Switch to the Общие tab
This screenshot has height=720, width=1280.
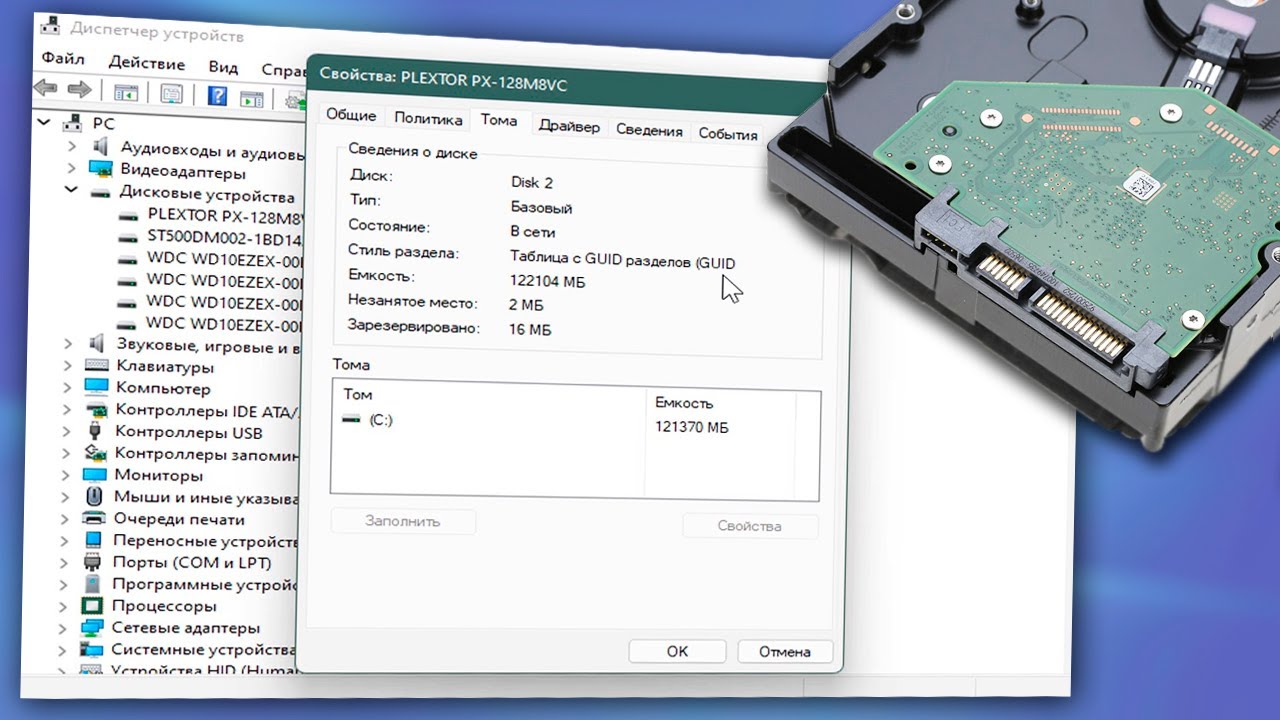[351, 115]
